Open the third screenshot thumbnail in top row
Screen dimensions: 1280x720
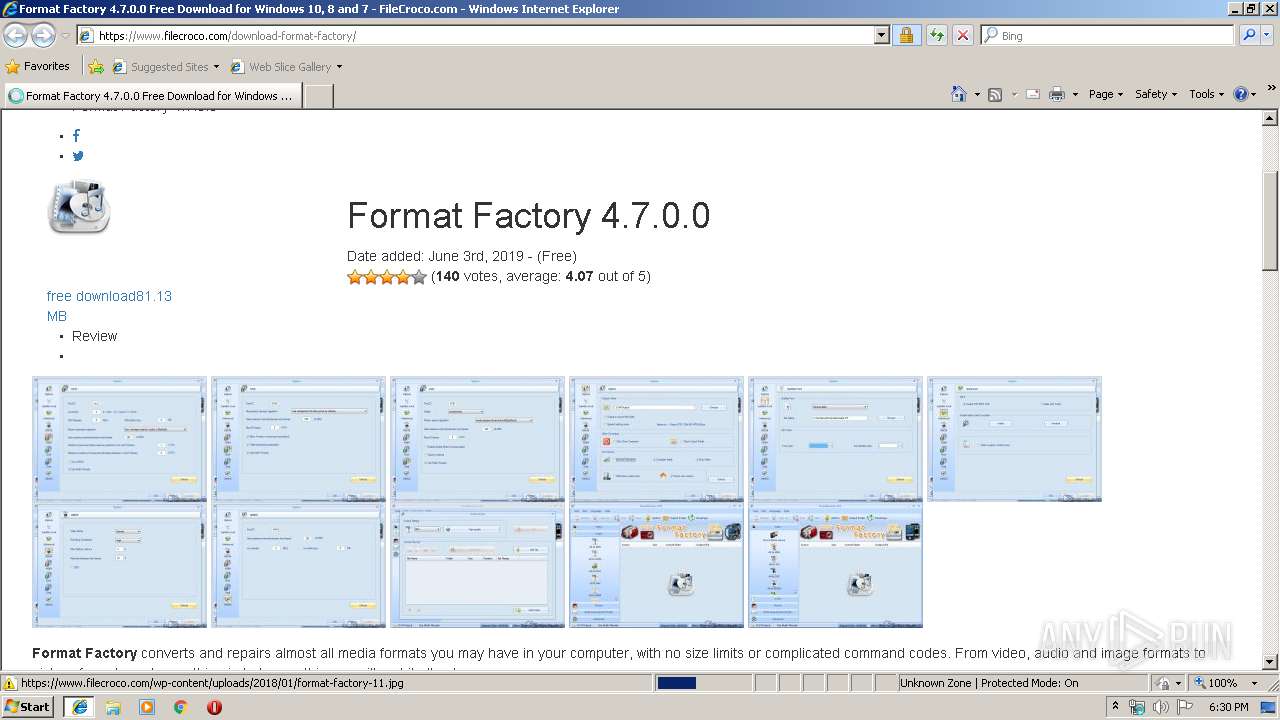[477, 439]
